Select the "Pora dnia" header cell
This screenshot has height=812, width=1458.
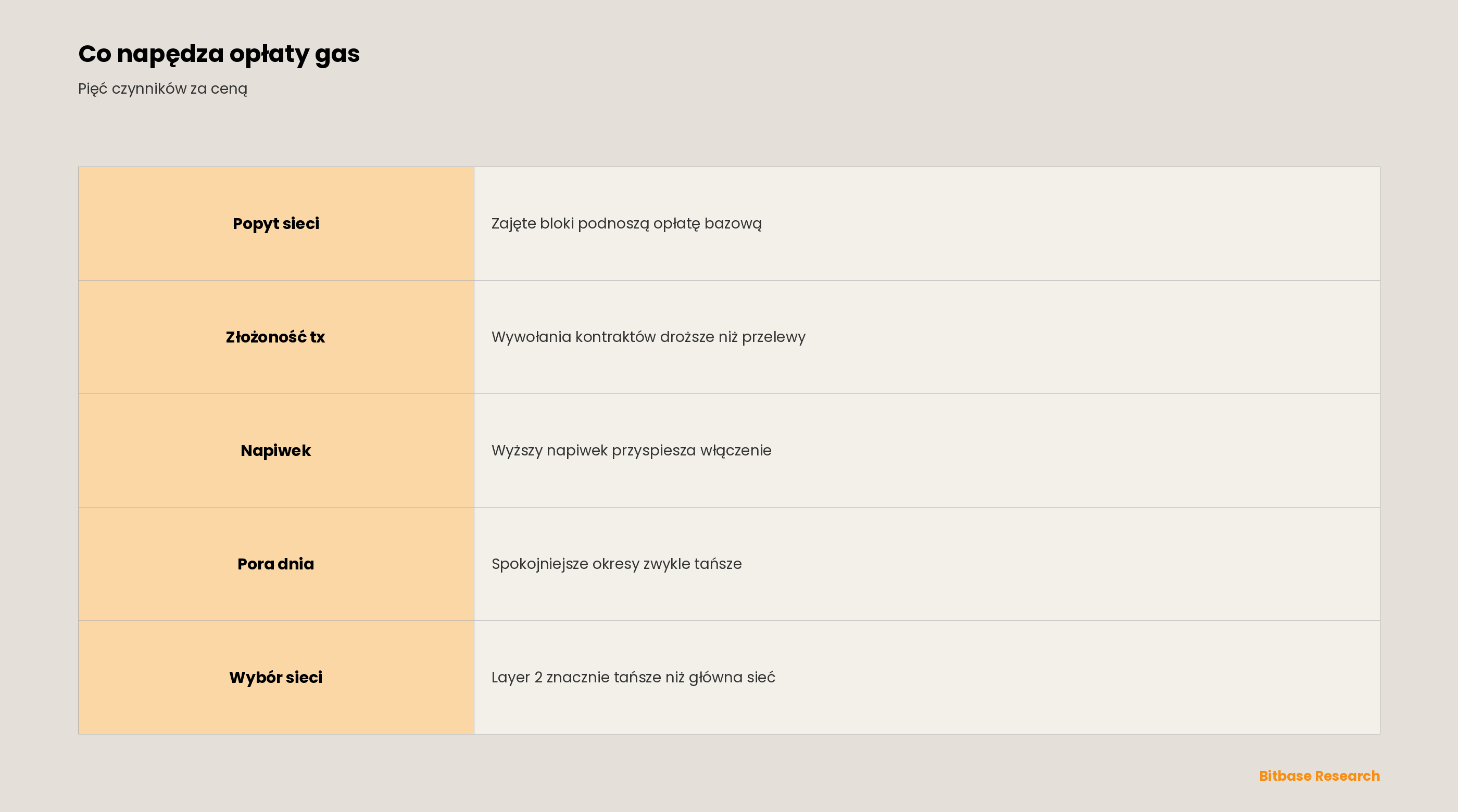coord(275,564)
